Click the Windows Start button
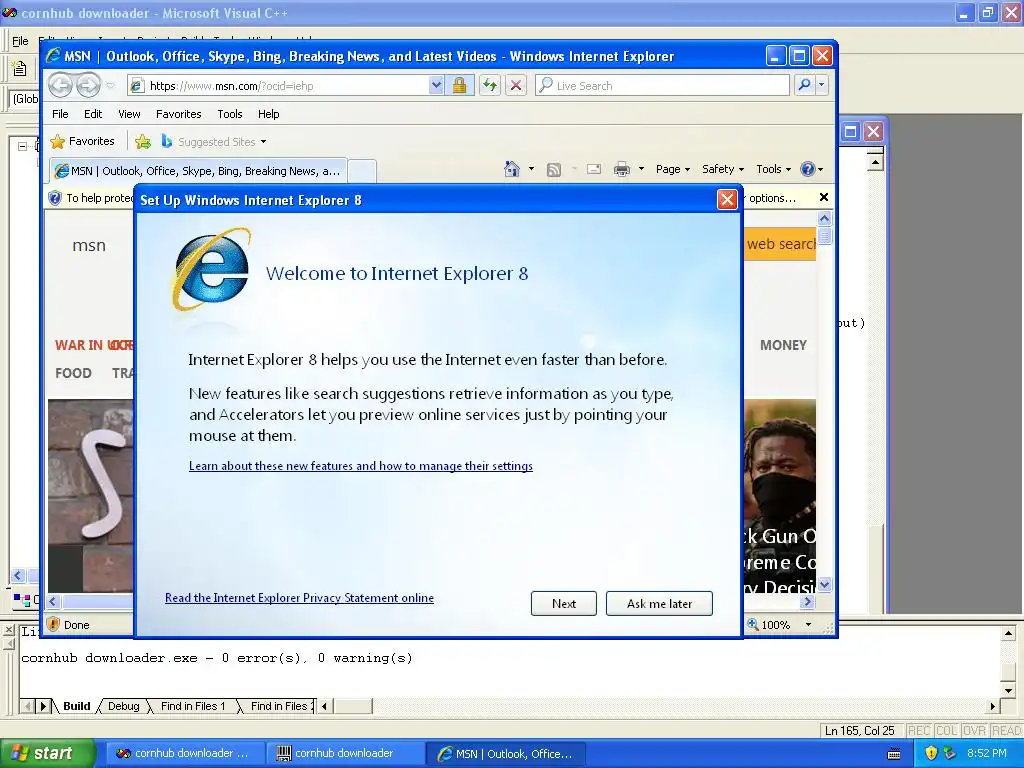Screen dimensions: 1024x768 [48, 754]
